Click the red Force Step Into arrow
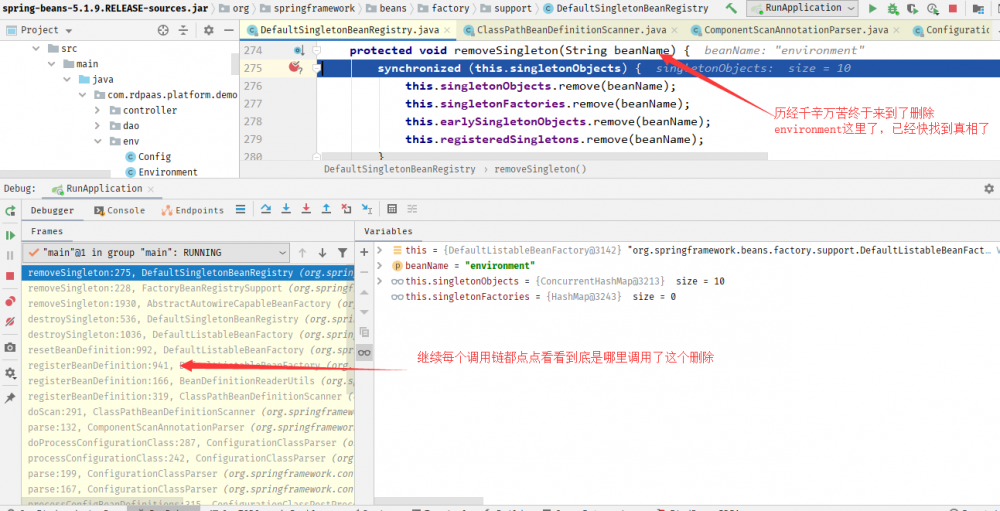This screenshot has width=1000, height=511. (306, 209)
